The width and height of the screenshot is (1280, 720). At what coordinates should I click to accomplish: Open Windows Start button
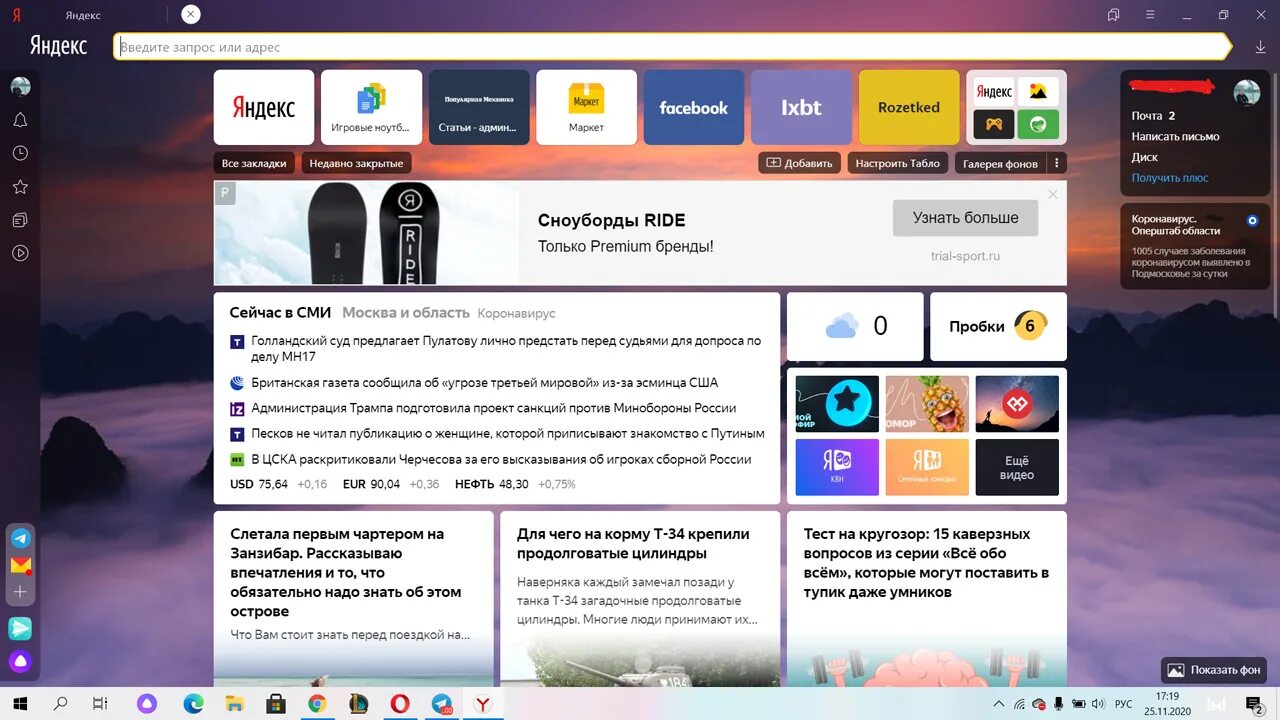tap(20, 704)
